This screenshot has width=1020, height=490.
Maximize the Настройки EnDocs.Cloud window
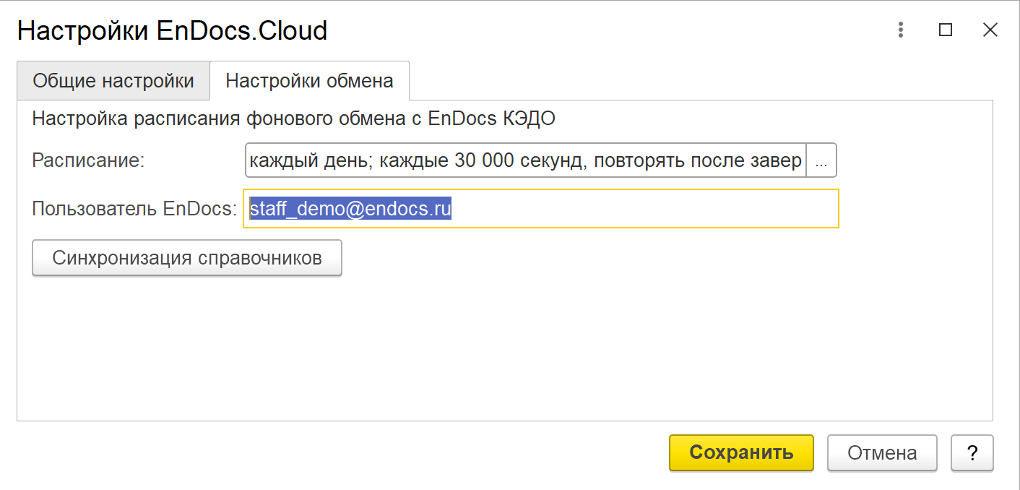[x=946, y=30]
